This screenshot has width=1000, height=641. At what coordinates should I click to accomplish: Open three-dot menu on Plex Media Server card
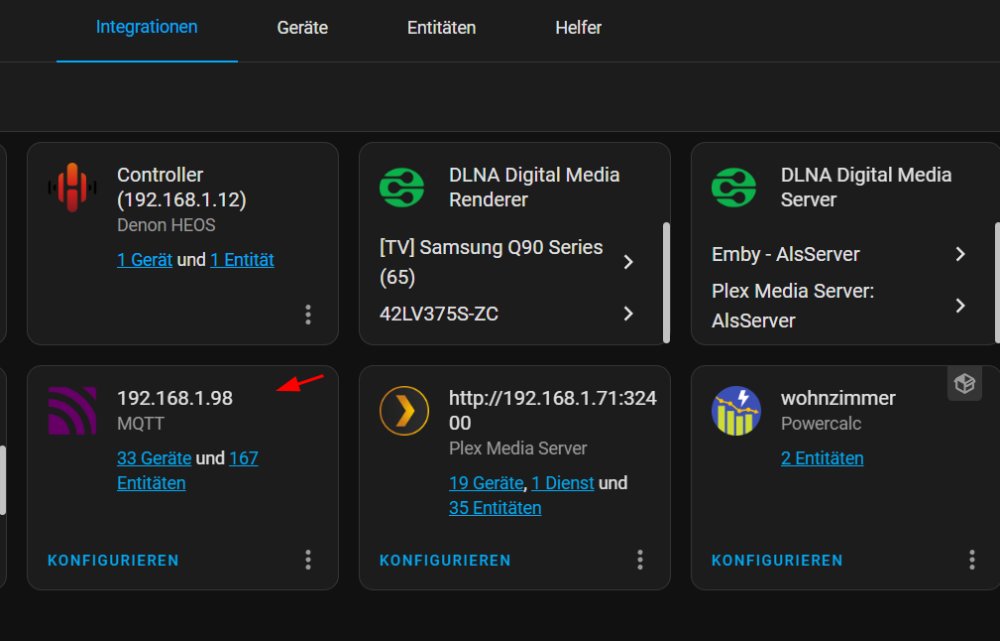[640, 560]
